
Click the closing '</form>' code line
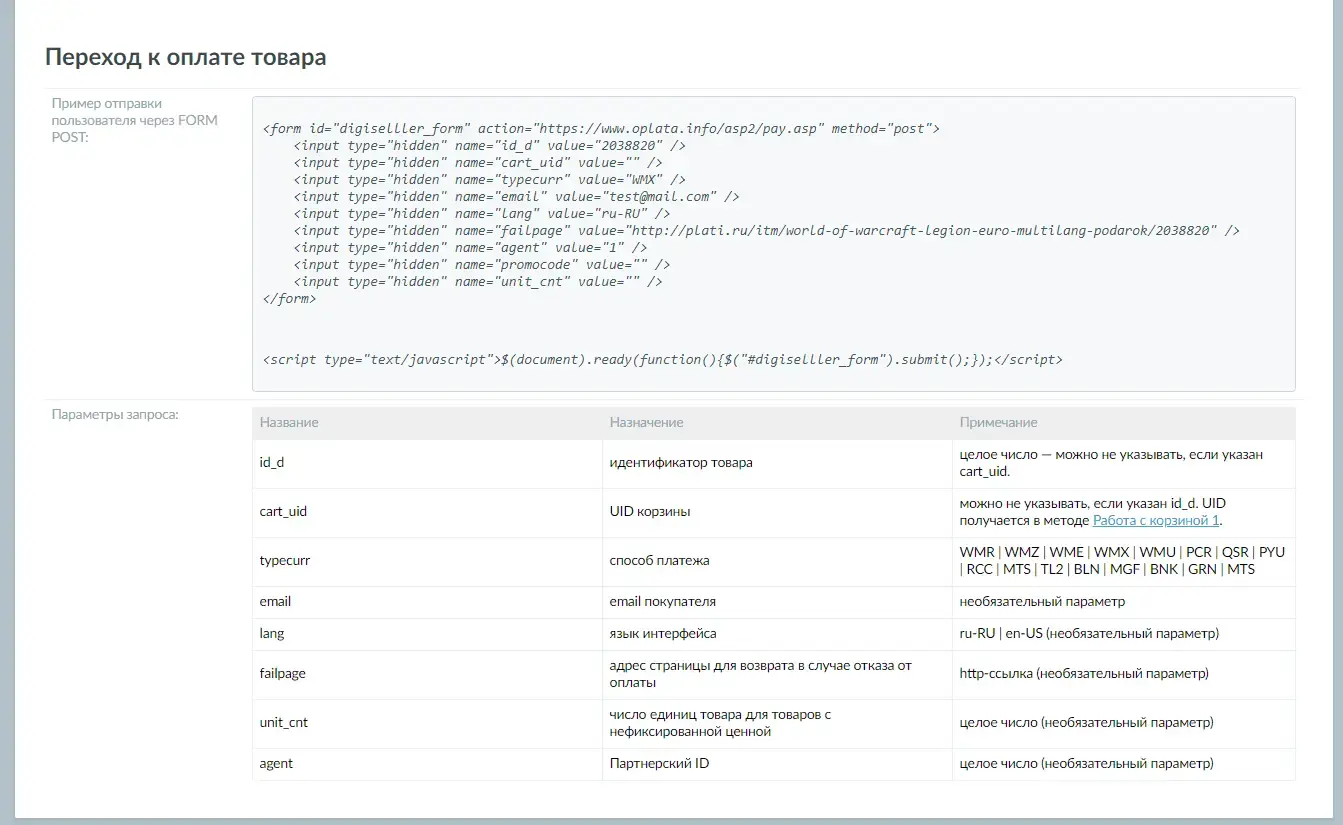pos(289,299)
